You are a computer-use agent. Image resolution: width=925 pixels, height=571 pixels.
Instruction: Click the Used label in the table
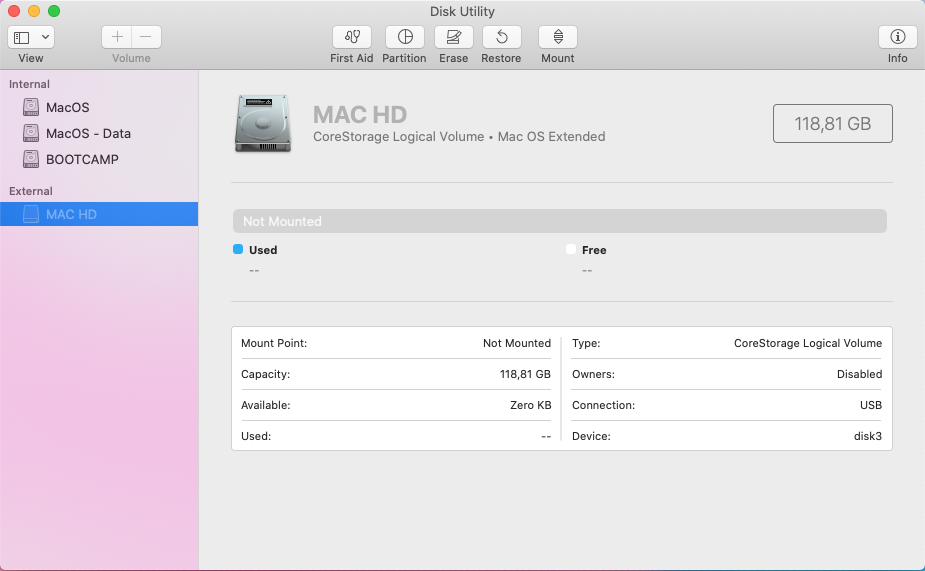(x=256, y=436)
